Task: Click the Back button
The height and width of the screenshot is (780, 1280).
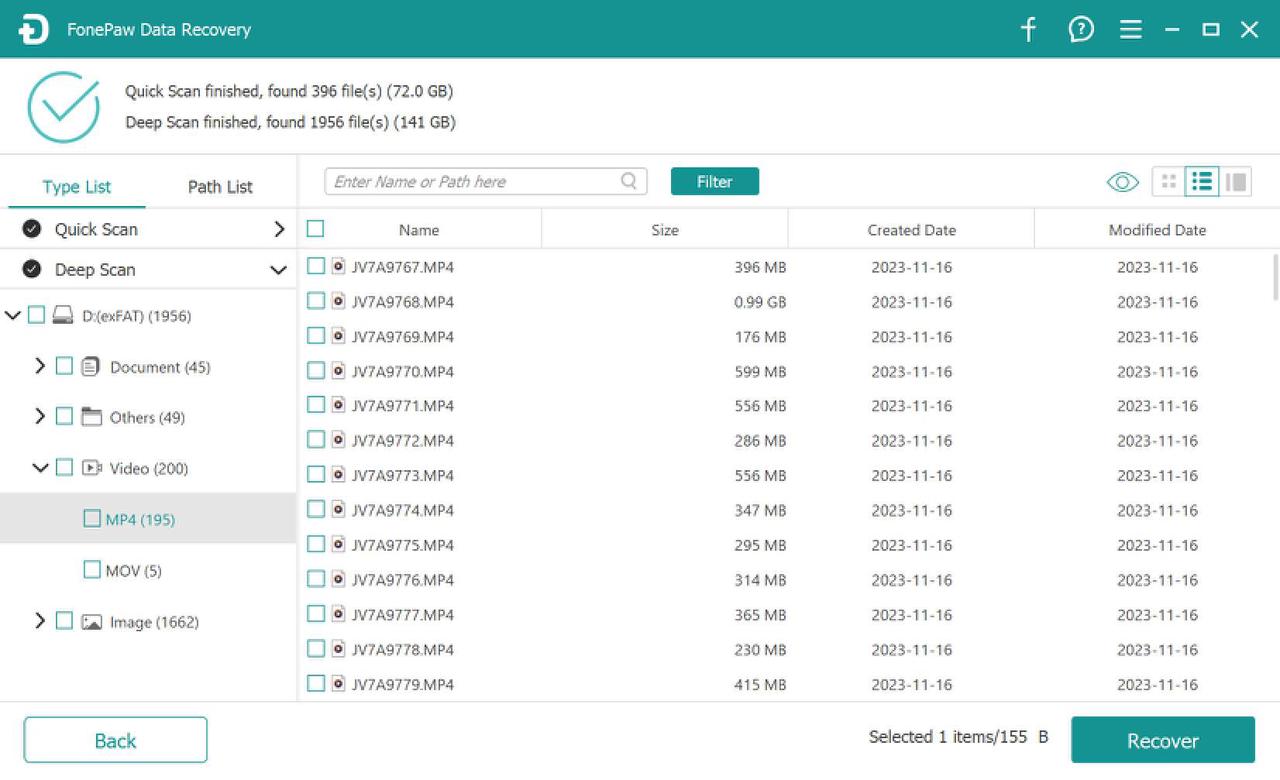Action: pos(115,740)
